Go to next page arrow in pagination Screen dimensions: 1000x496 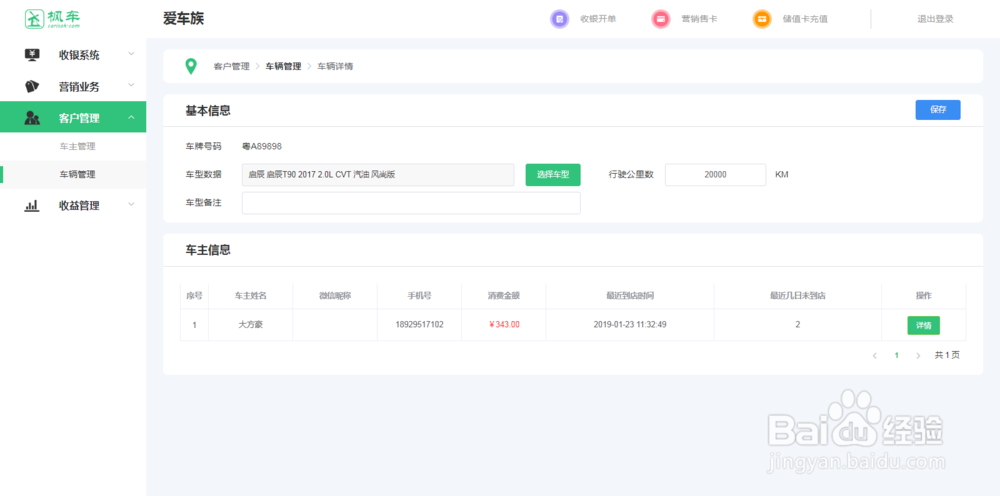pos(918,356)
